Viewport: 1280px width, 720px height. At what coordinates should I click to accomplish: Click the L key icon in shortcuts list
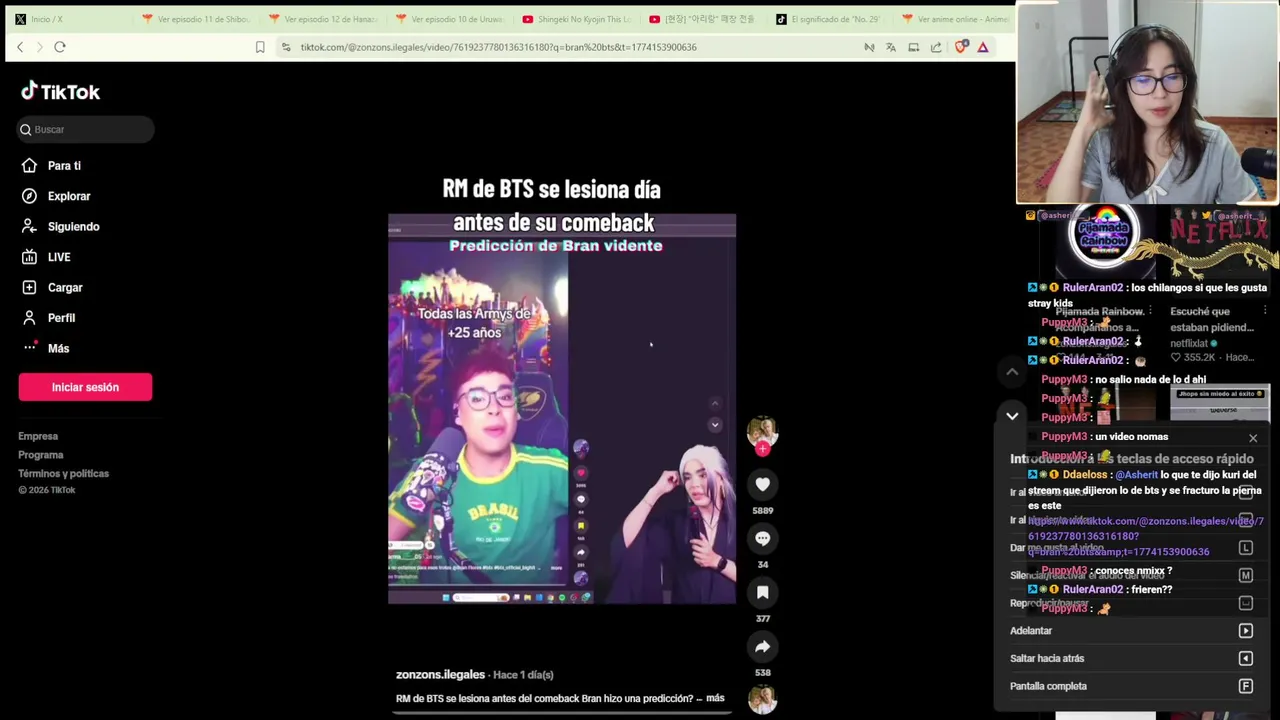tap(1246, 548)
